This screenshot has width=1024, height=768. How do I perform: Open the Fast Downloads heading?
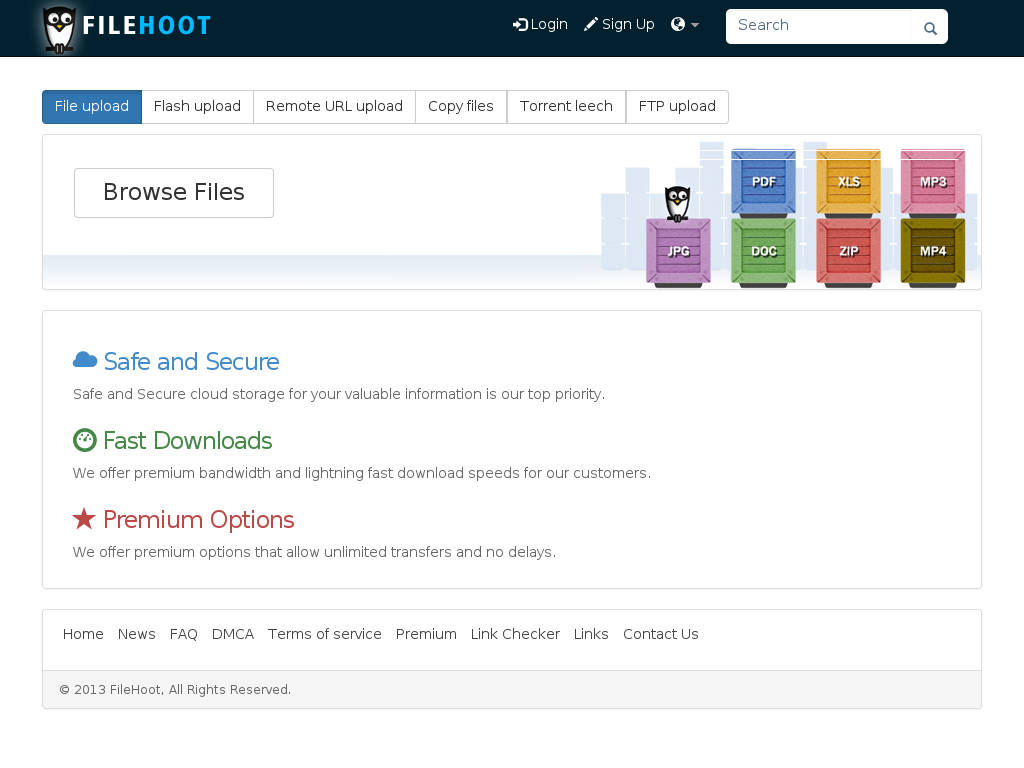click(x=187, y=441)
